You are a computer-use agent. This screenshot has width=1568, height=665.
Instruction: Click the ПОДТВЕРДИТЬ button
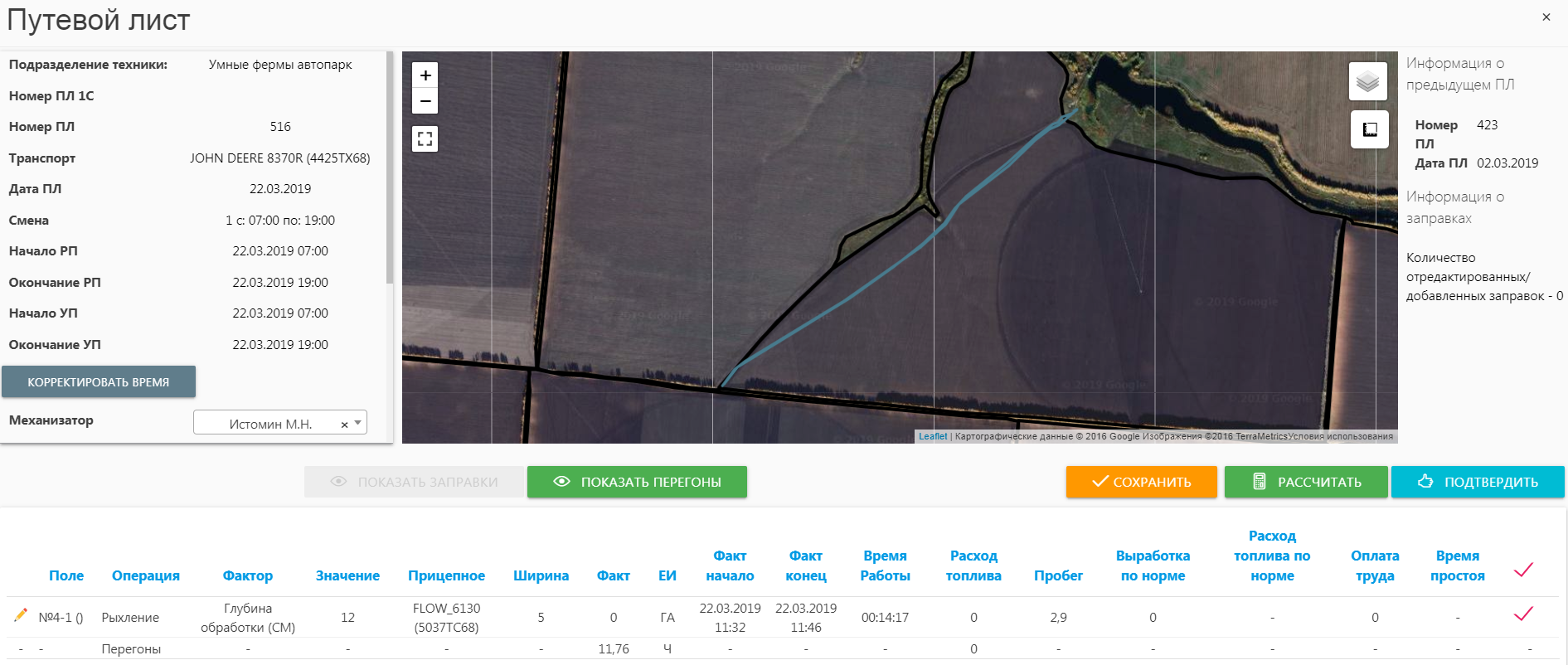point(1478,482)
